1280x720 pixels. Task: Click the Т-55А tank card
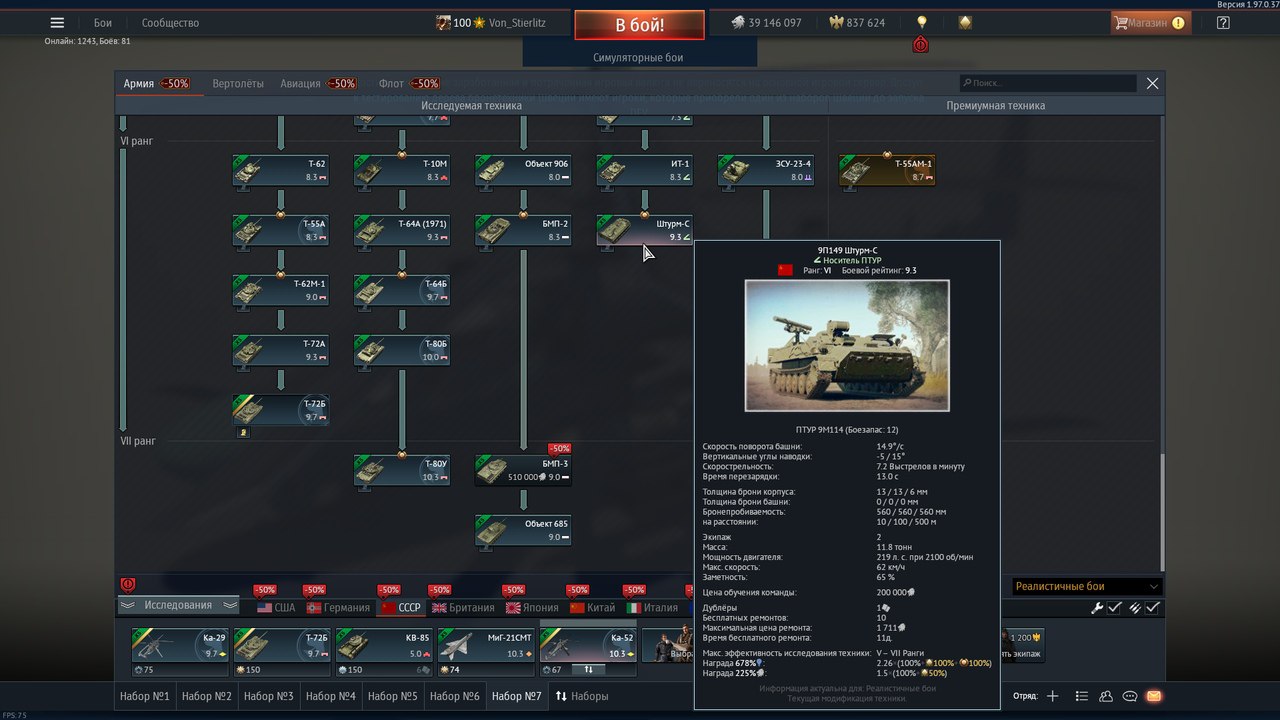281,231
